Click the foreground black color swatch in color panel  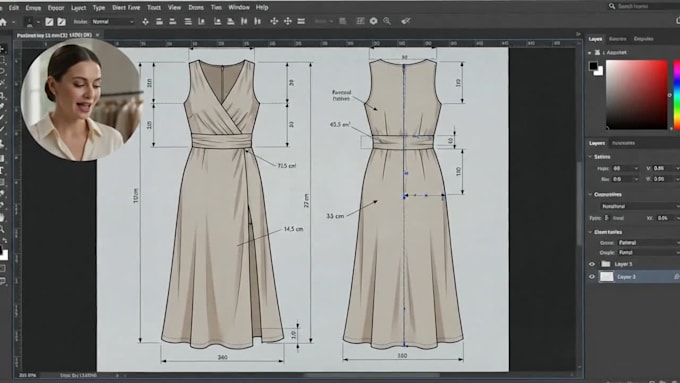[593, 66]
